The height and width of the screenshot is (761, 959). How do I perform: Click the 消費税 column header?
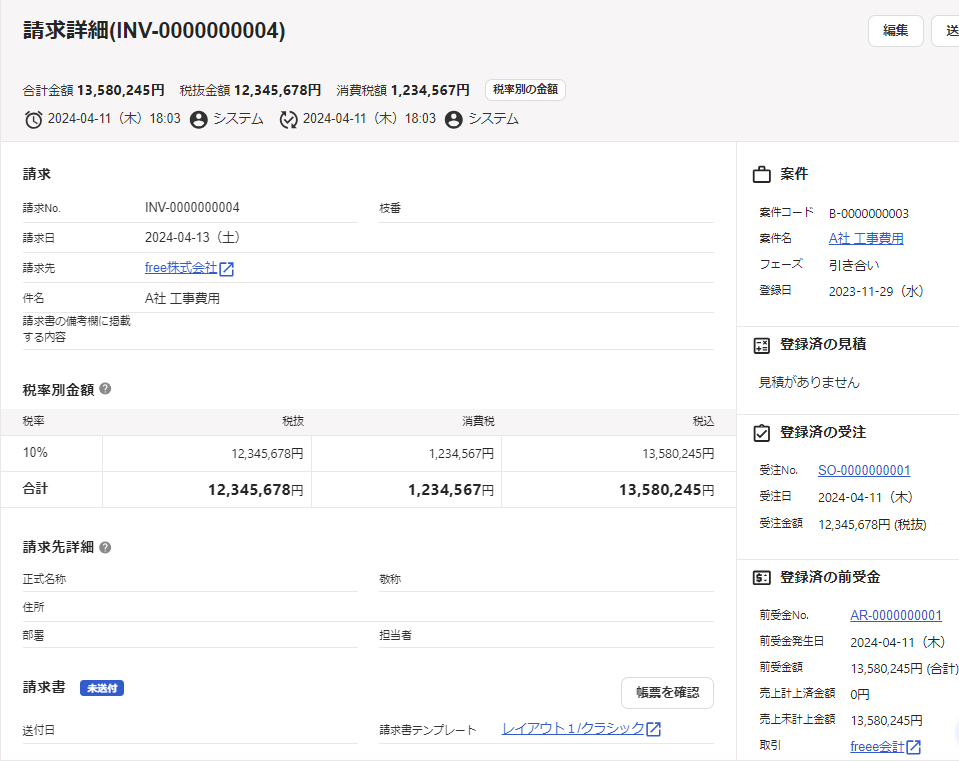point(478,421)
